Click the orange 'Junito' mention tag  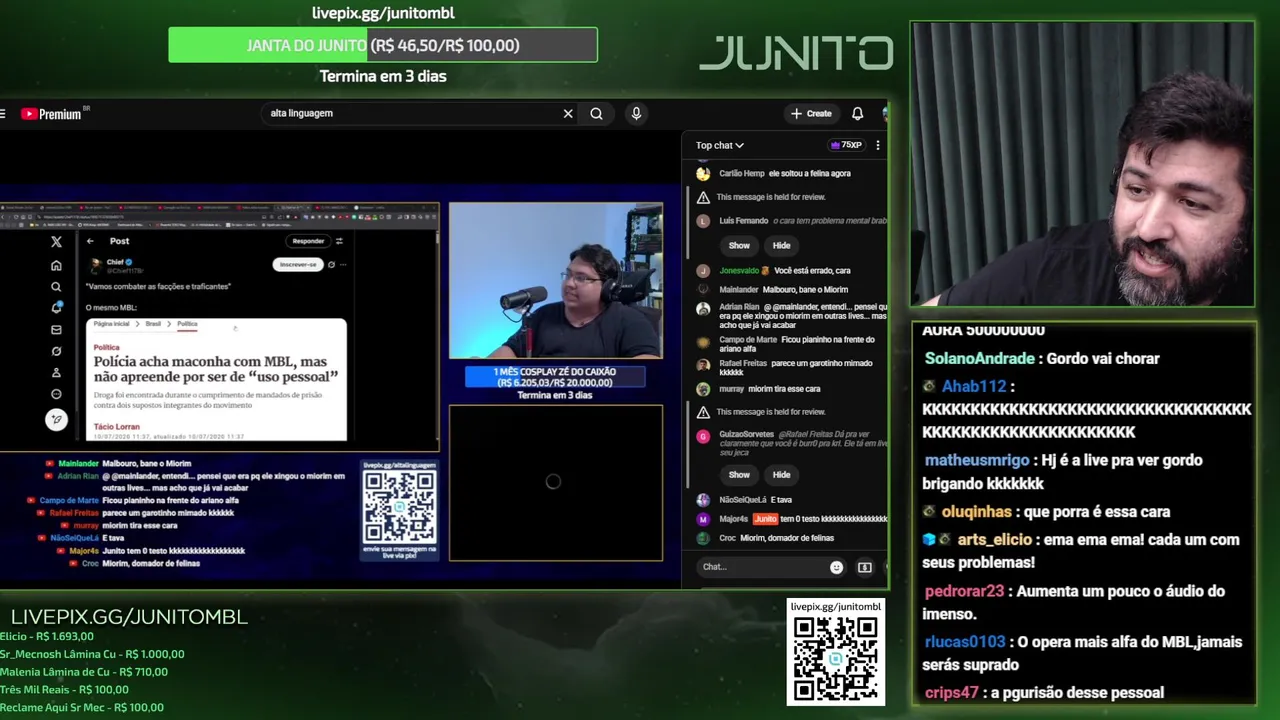point(765,519)
